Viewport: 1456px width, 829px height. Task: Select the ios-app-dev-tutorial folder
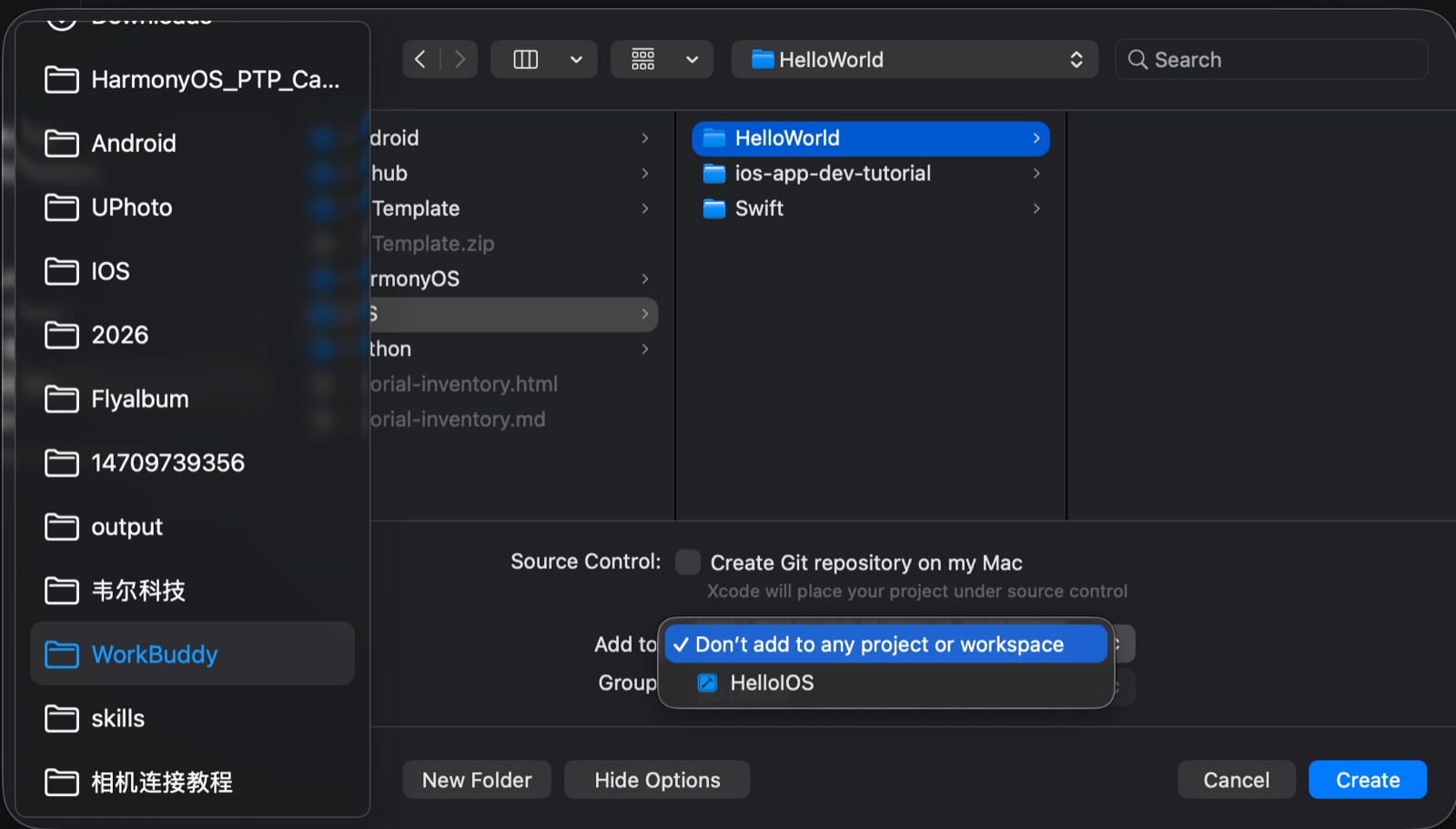(871, 174)
